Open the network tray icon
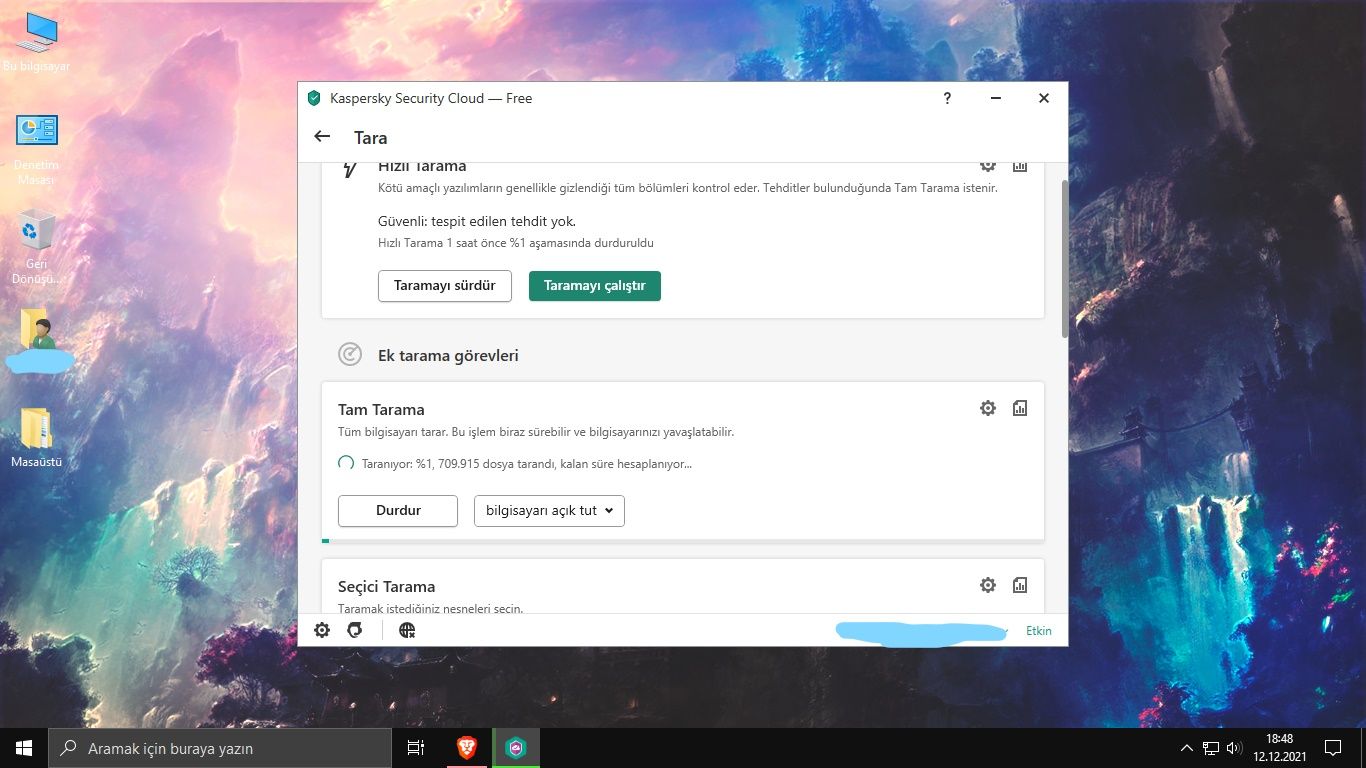The width and height of the screenshot is (1366, 768). coord(1211,748)
